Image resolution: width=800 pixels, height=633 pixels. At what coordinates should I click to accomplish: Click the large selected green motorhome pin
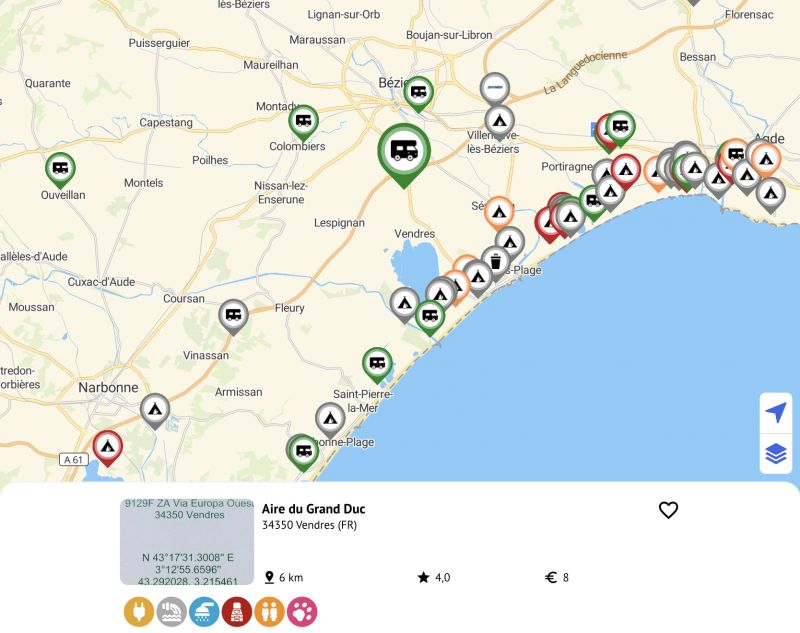coord(403,151)
